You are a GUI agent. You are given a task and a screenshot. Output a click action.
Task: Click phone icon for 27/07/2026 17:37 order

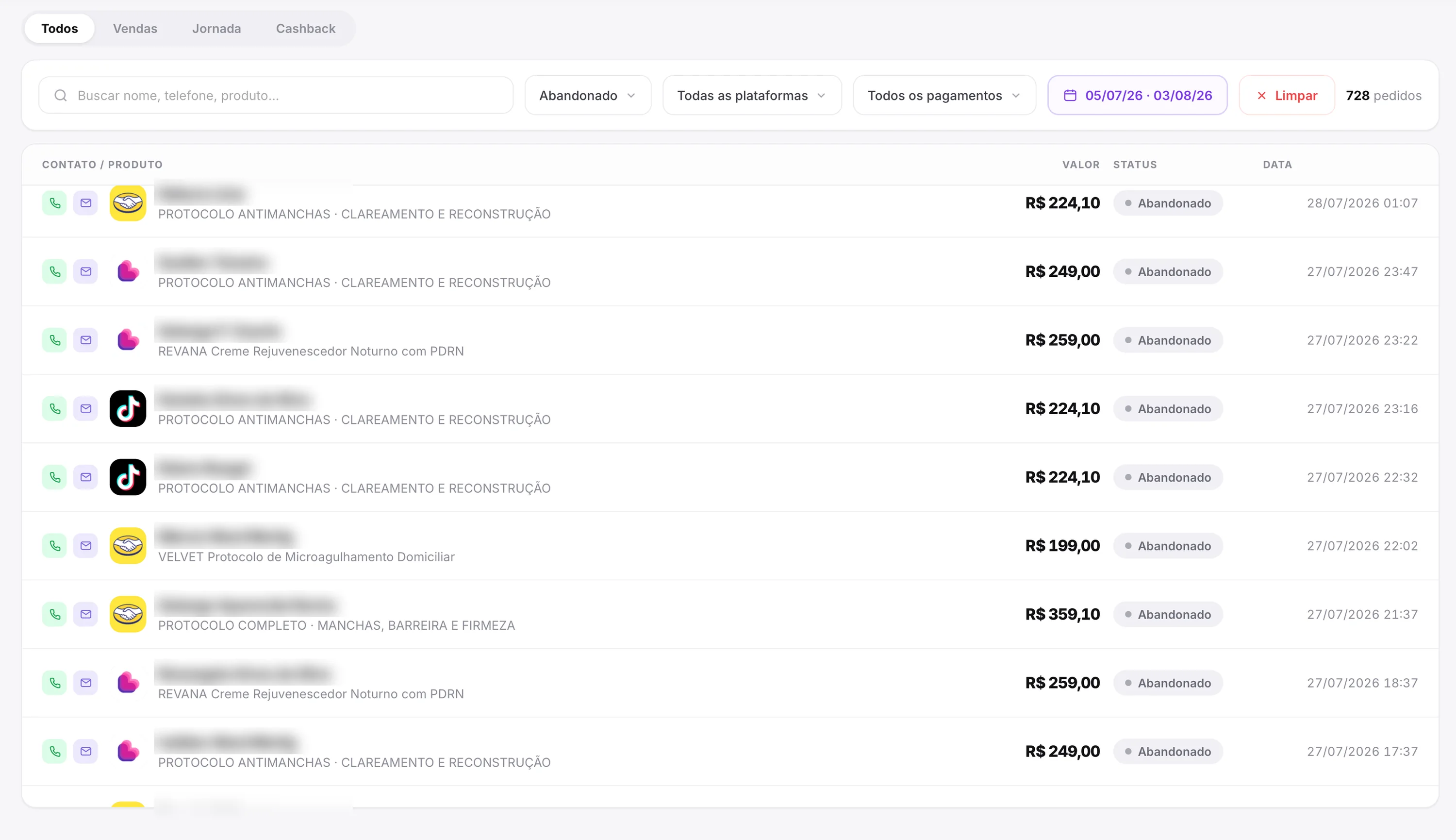click(55, 752)
